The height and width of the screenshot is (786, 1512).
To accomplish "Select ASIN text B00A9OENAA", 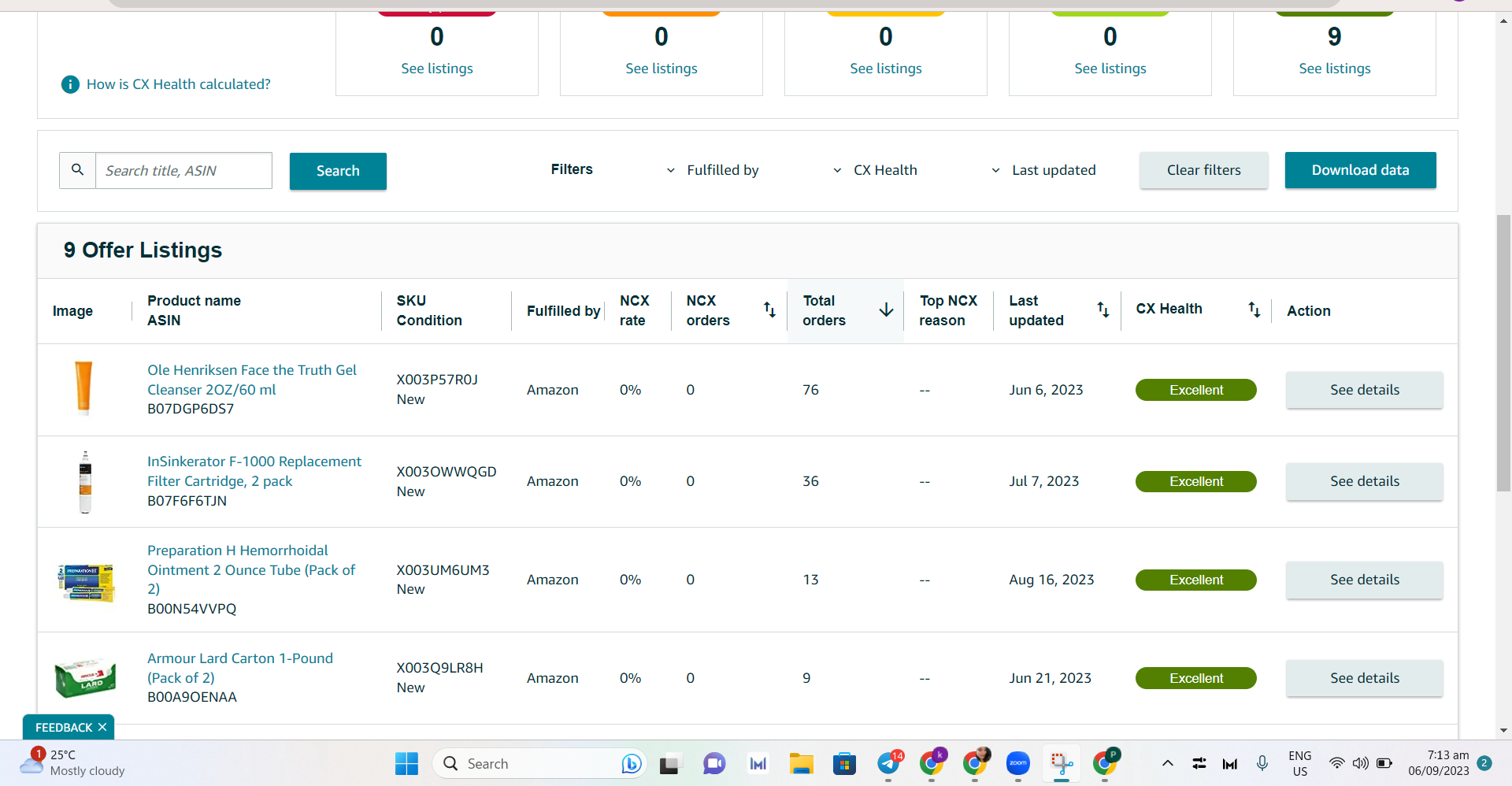I will 192,697.
